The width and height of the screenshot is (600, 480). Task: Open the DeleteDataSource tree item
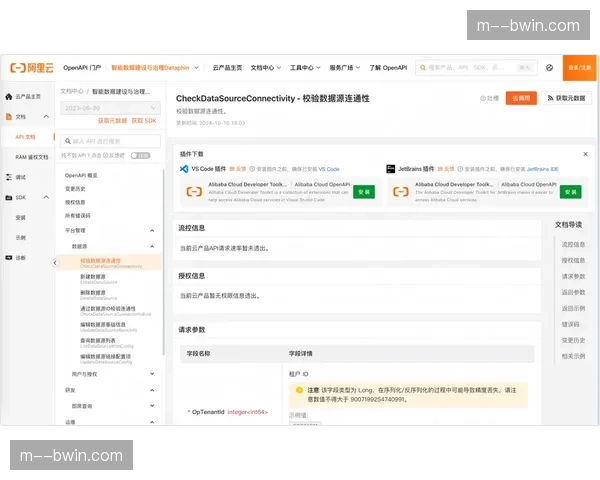(98, 295)
